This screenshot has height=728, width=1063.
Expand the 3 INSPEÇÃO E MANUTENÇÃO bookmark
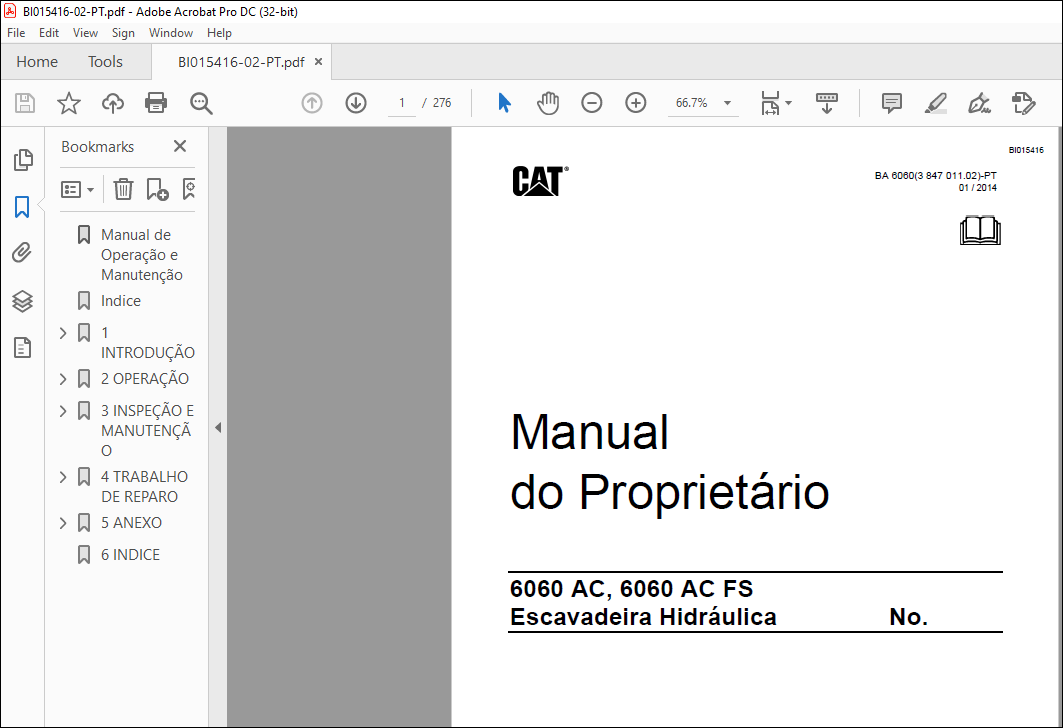63,411
